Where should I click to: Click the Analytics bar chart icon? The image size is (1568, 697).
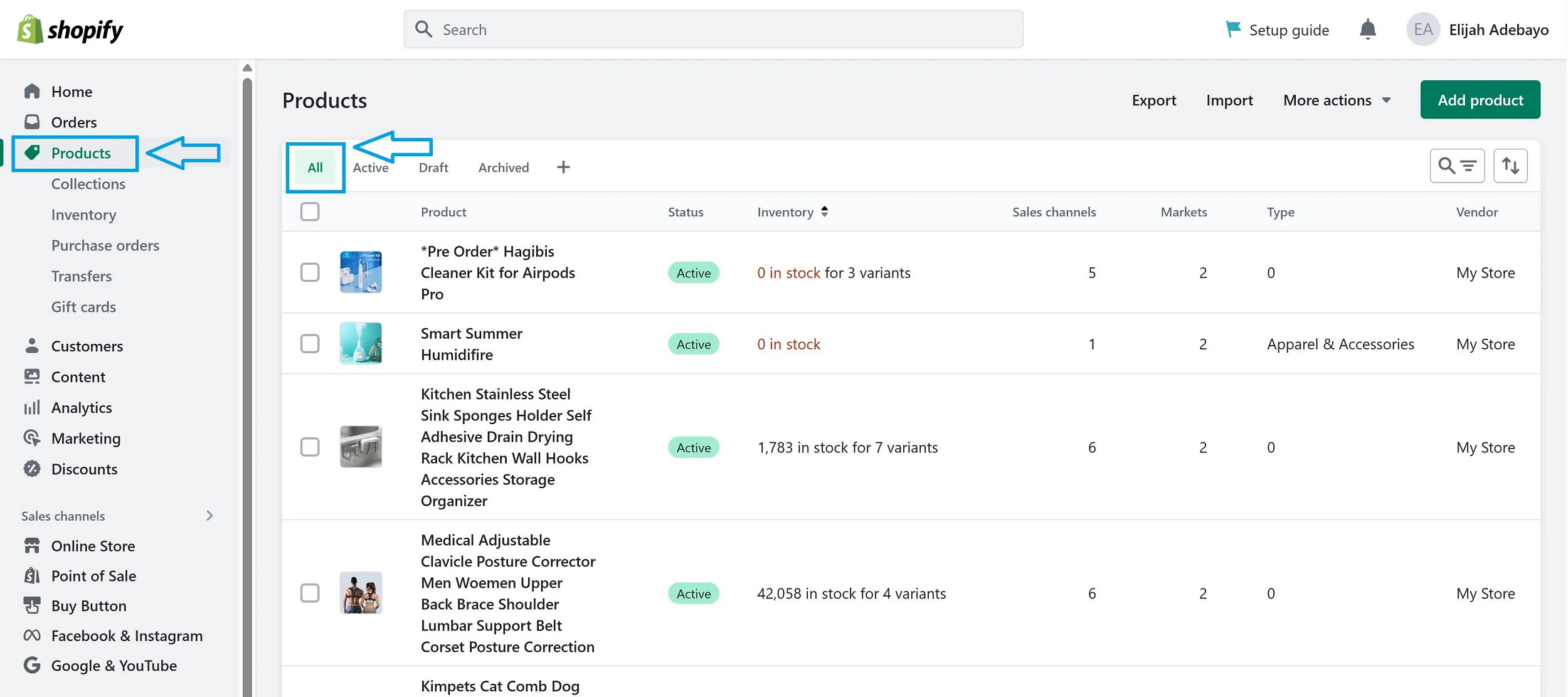[32, 407]
